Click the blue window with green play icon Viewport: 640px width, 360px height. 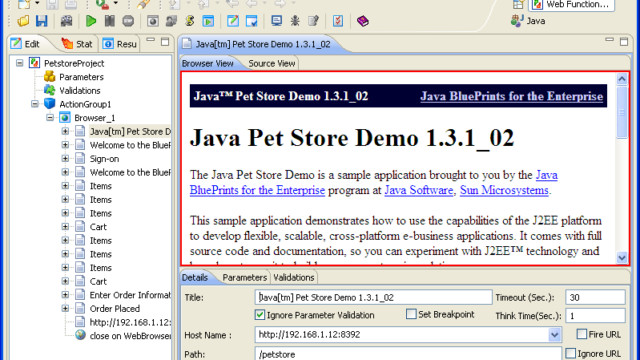coord(208,21)
